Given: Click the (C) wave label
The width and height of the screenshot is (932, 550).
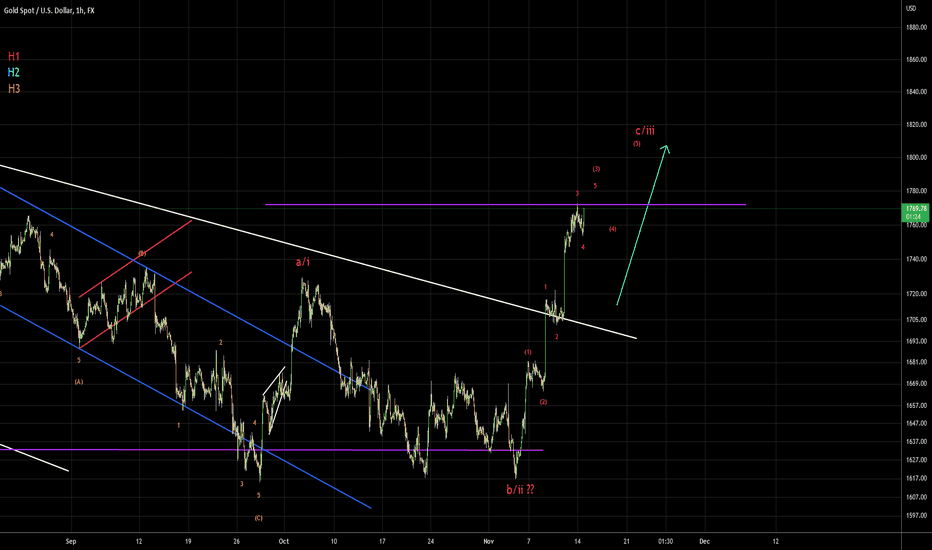Looking at the screenshot, I should [x=259, y=518].
